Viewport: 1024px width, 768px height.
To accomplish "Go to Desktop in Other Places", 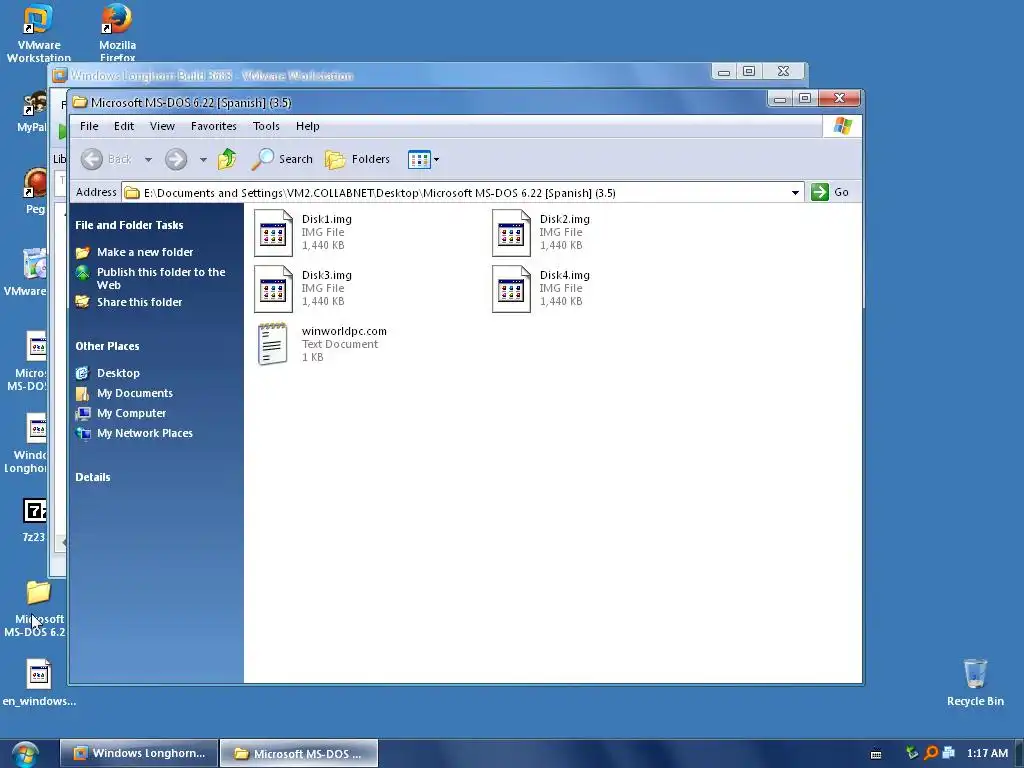I will coord(118,373).
